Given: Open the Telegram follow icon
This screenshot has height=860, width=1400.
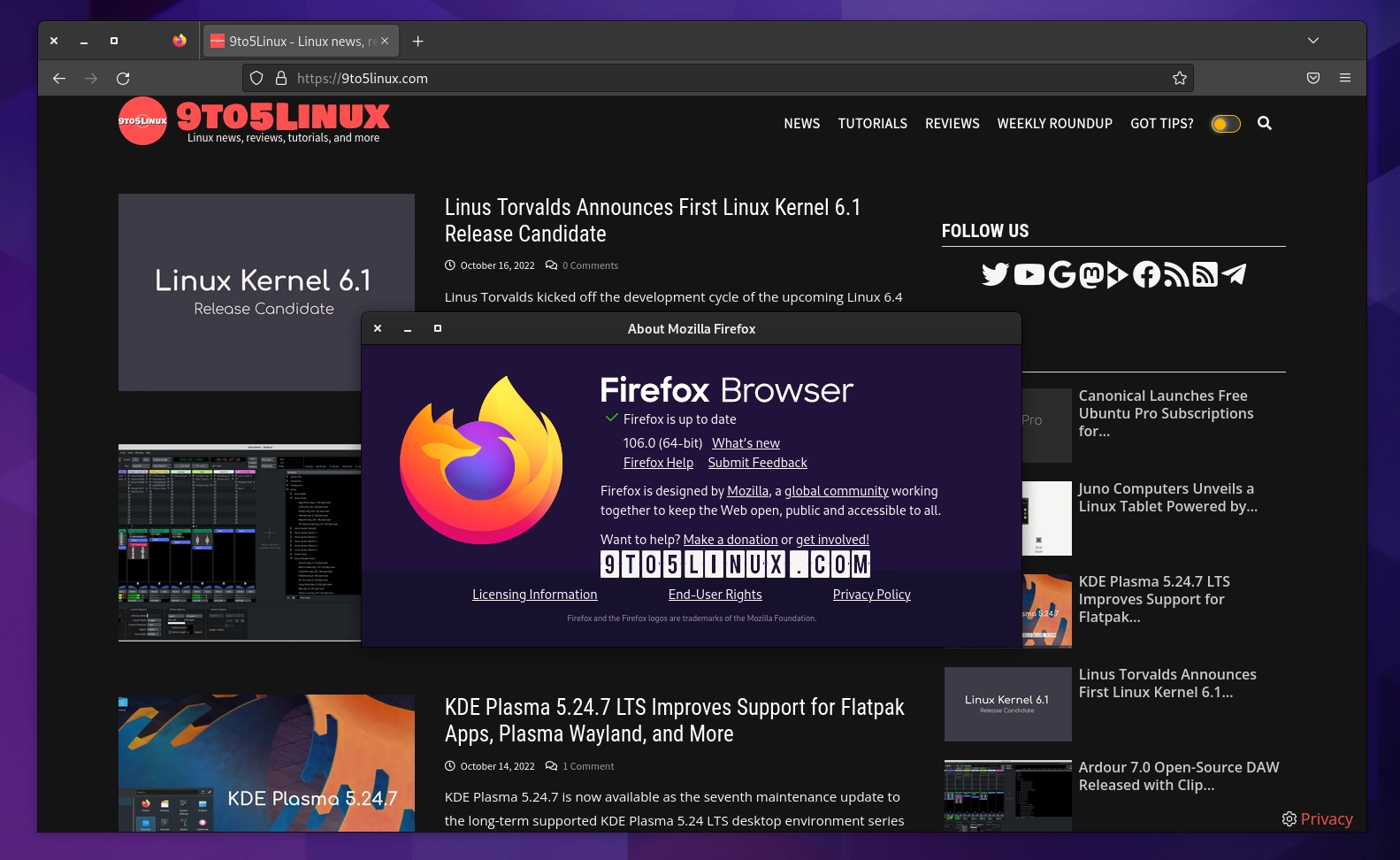Looking at the screenshot, I should click(x=1234, y=274).
